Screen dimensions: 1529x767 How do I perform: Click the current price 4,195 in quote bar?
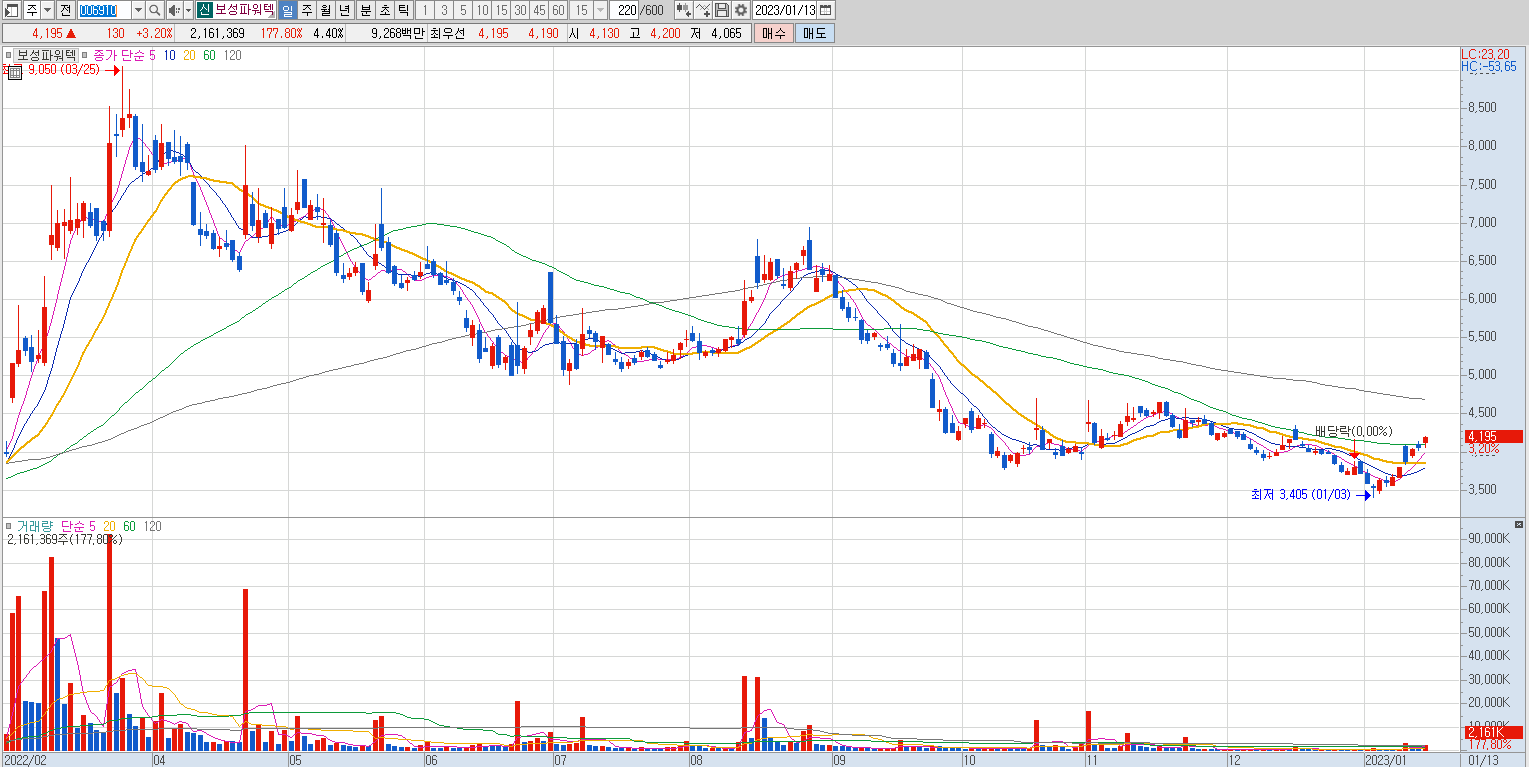(x=48, y=33)
